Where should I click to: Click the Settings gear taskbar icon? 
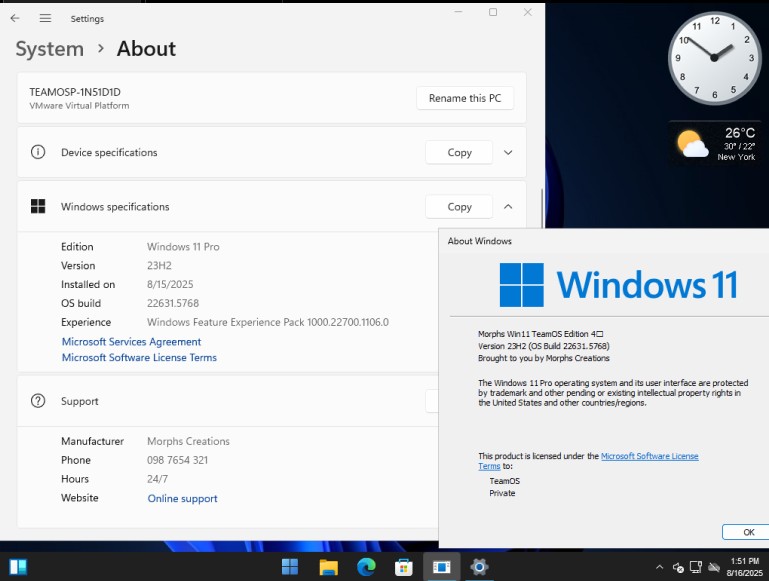tap(479, 567)
